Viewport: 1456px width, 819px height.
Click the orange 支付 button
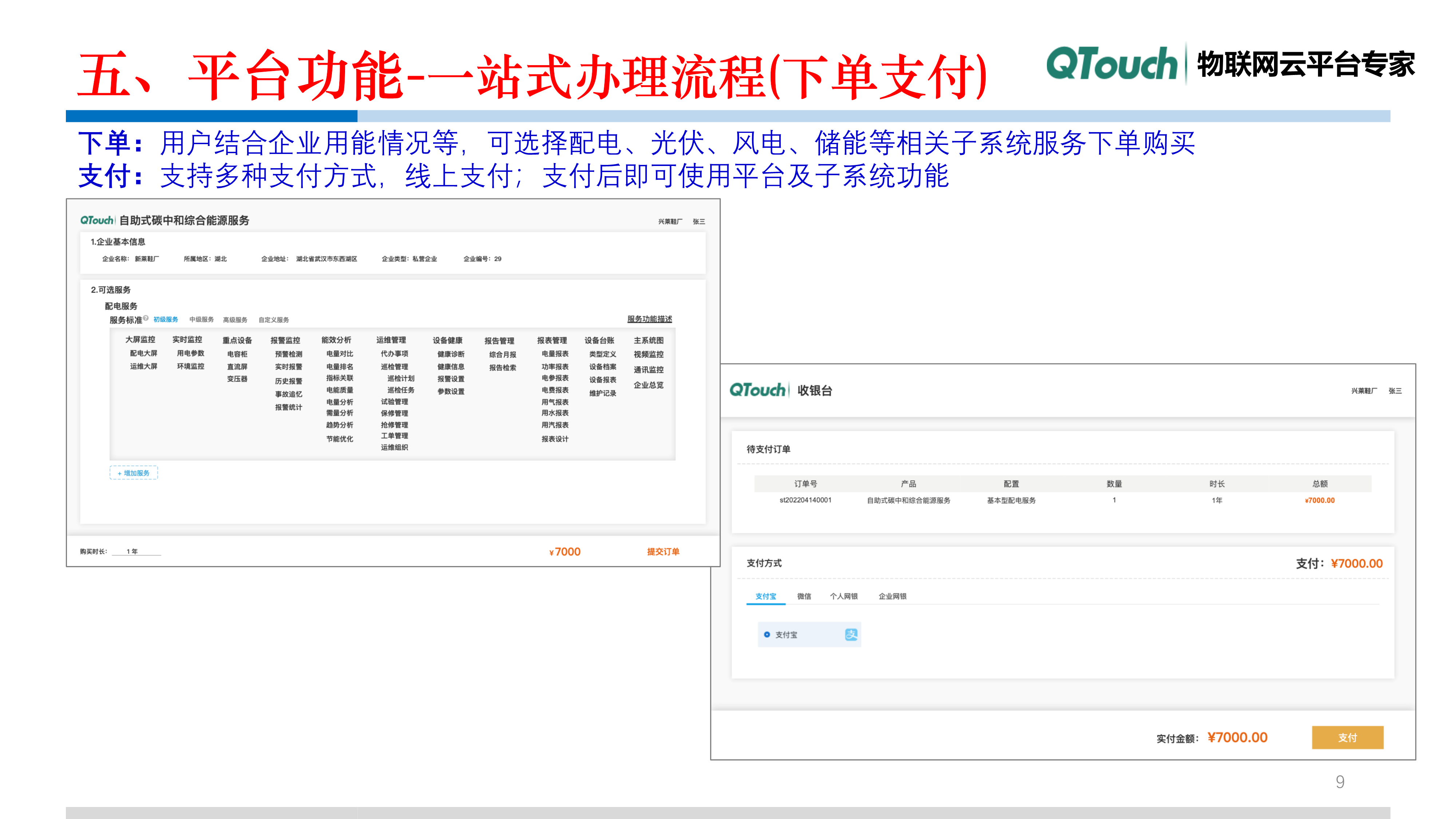click(x=1348, y=737)
